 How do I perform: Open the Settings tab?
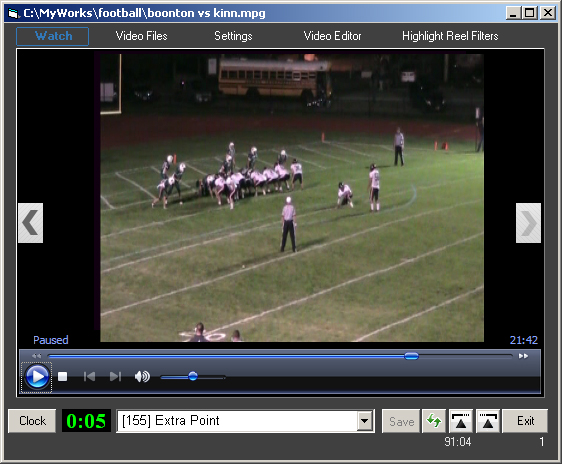(233, 36)
